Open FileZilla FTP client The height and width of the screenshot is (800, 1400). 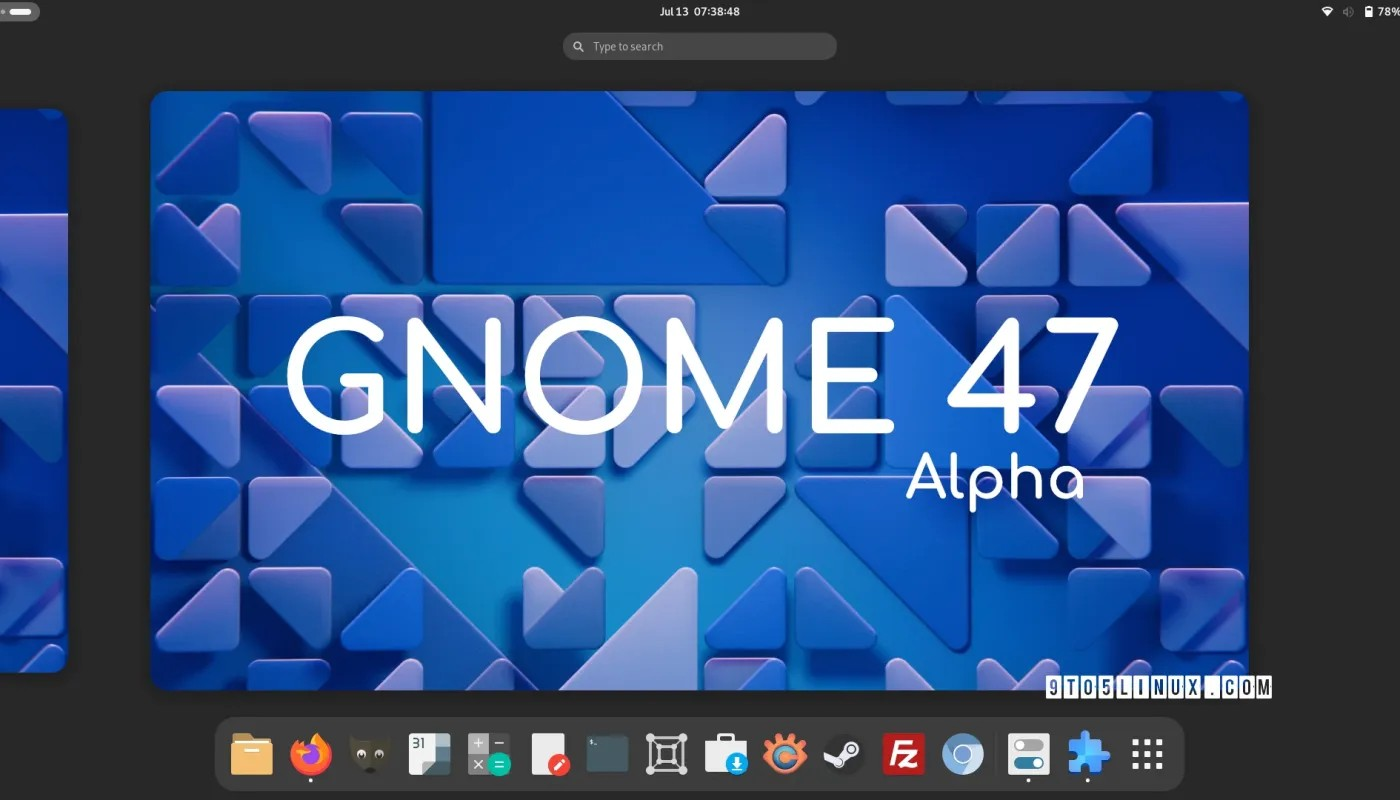point(902,755)
